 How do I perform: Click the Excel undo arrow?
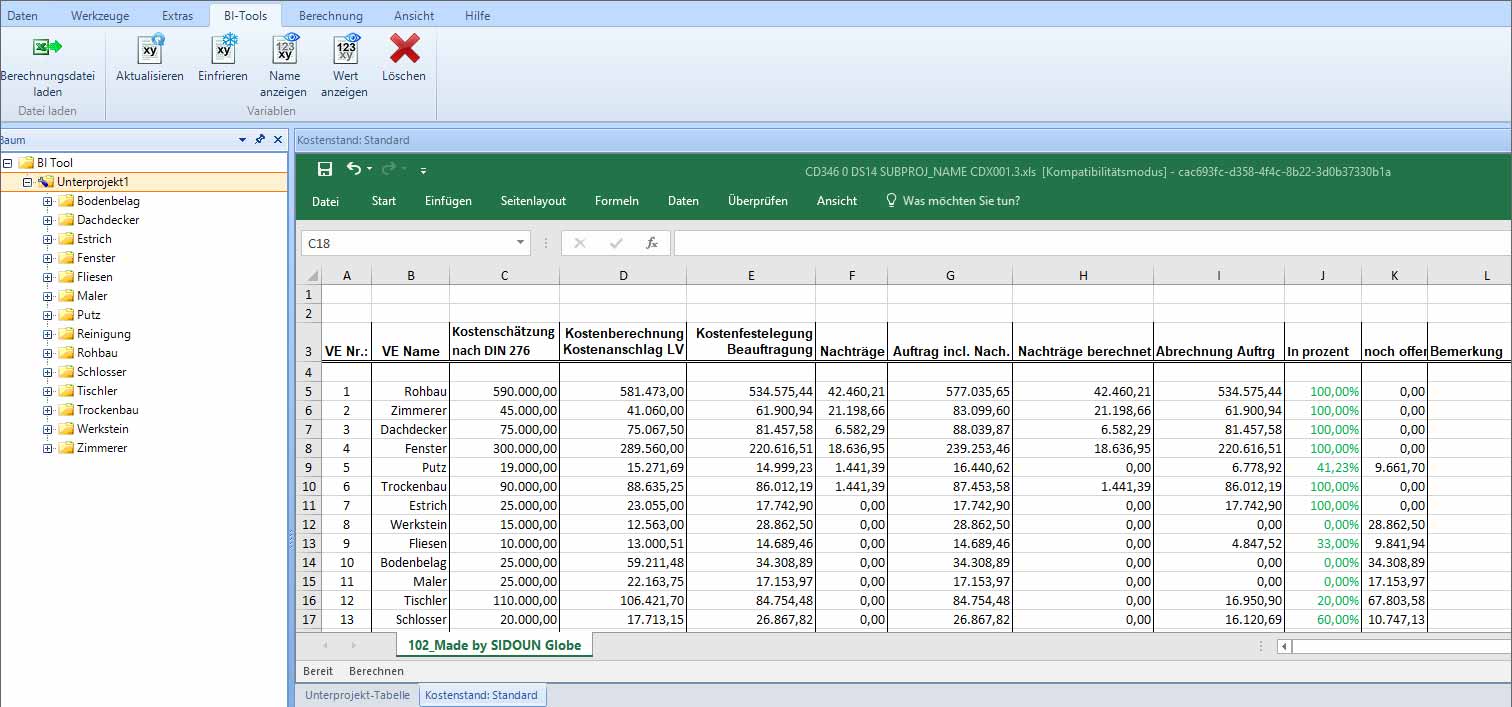(354, 169)
